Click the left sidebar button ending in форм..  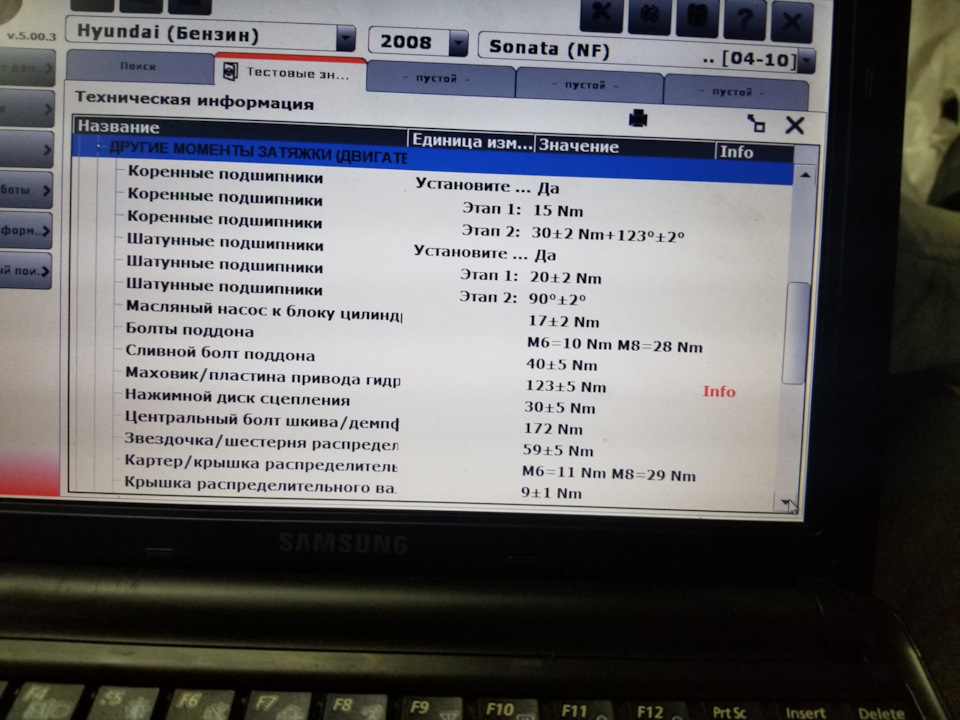pos(24,231)
